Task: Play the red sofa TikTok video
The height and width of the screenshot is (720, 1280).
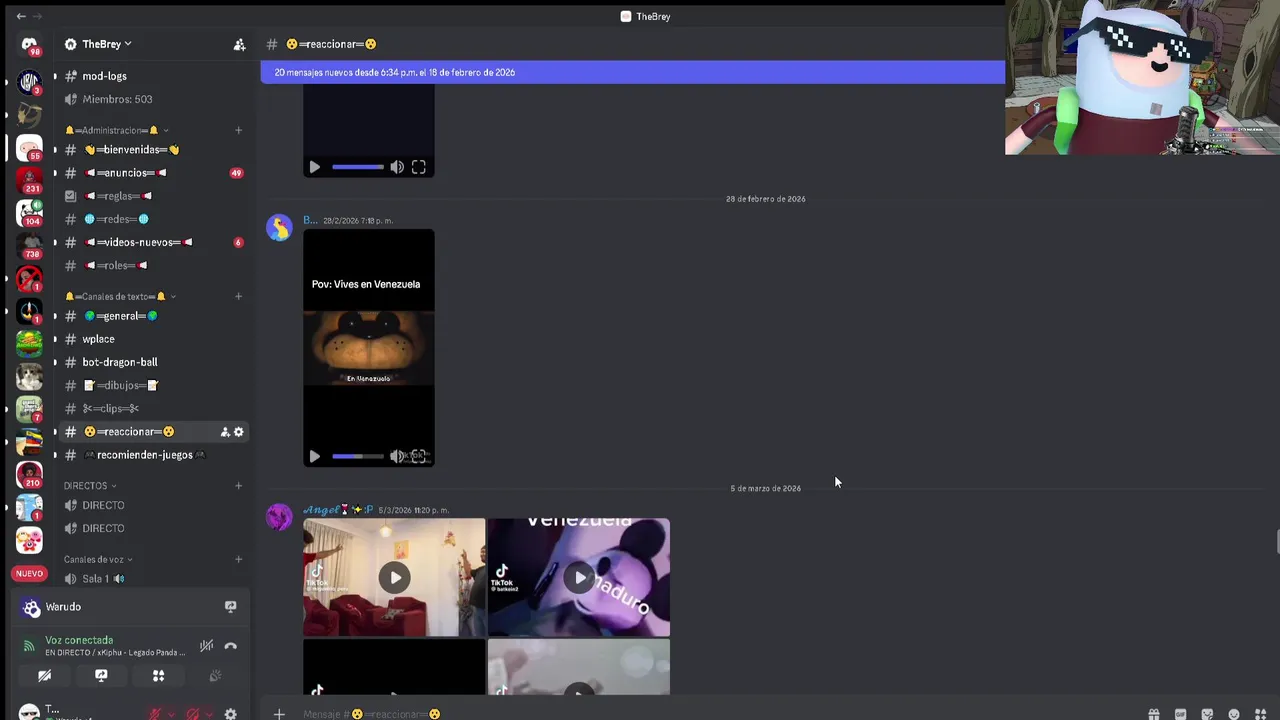Action: [x=395, y=577]
